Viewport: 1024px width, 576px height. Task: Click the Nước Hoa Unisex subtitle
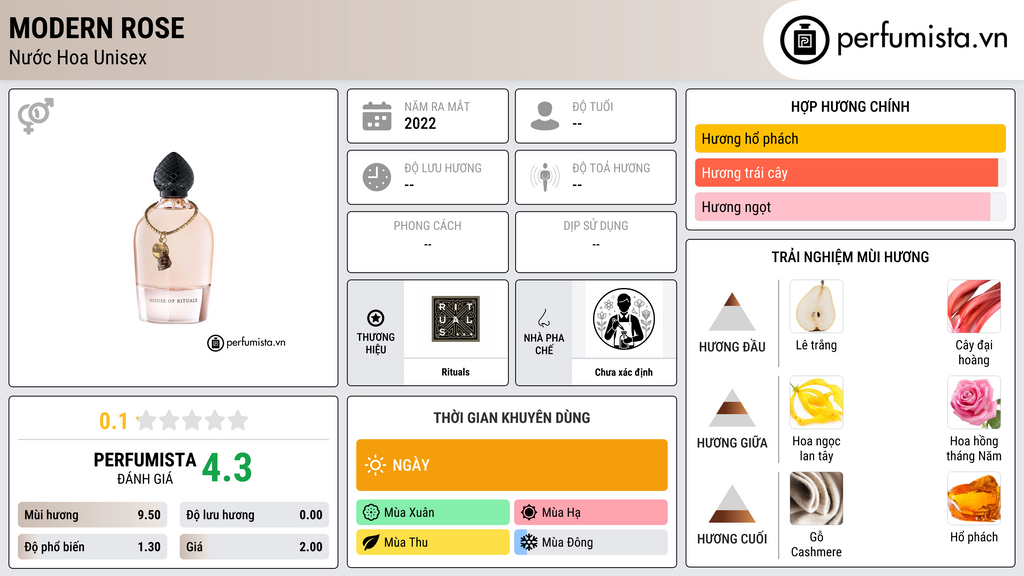[x=78, y=57]
